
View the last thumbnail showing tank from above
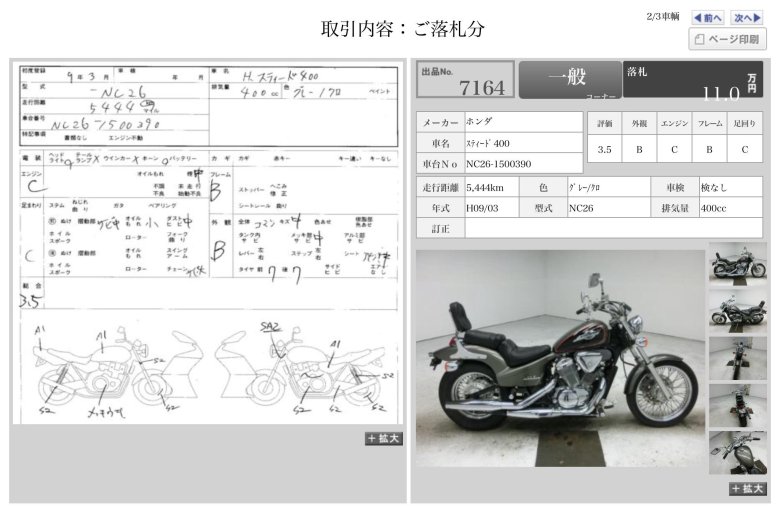pyautogui.click(x=738, y=452)
